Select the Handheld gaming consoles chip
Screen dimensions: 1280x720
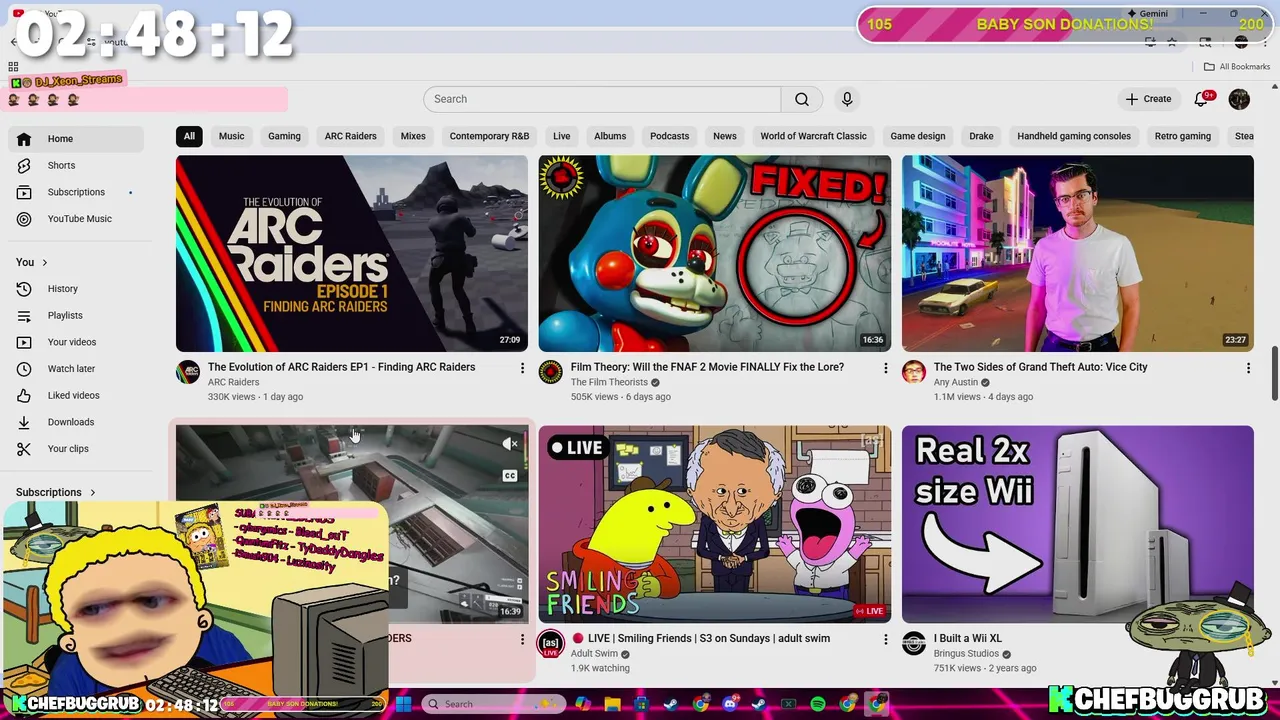(x=1074, y=136)
